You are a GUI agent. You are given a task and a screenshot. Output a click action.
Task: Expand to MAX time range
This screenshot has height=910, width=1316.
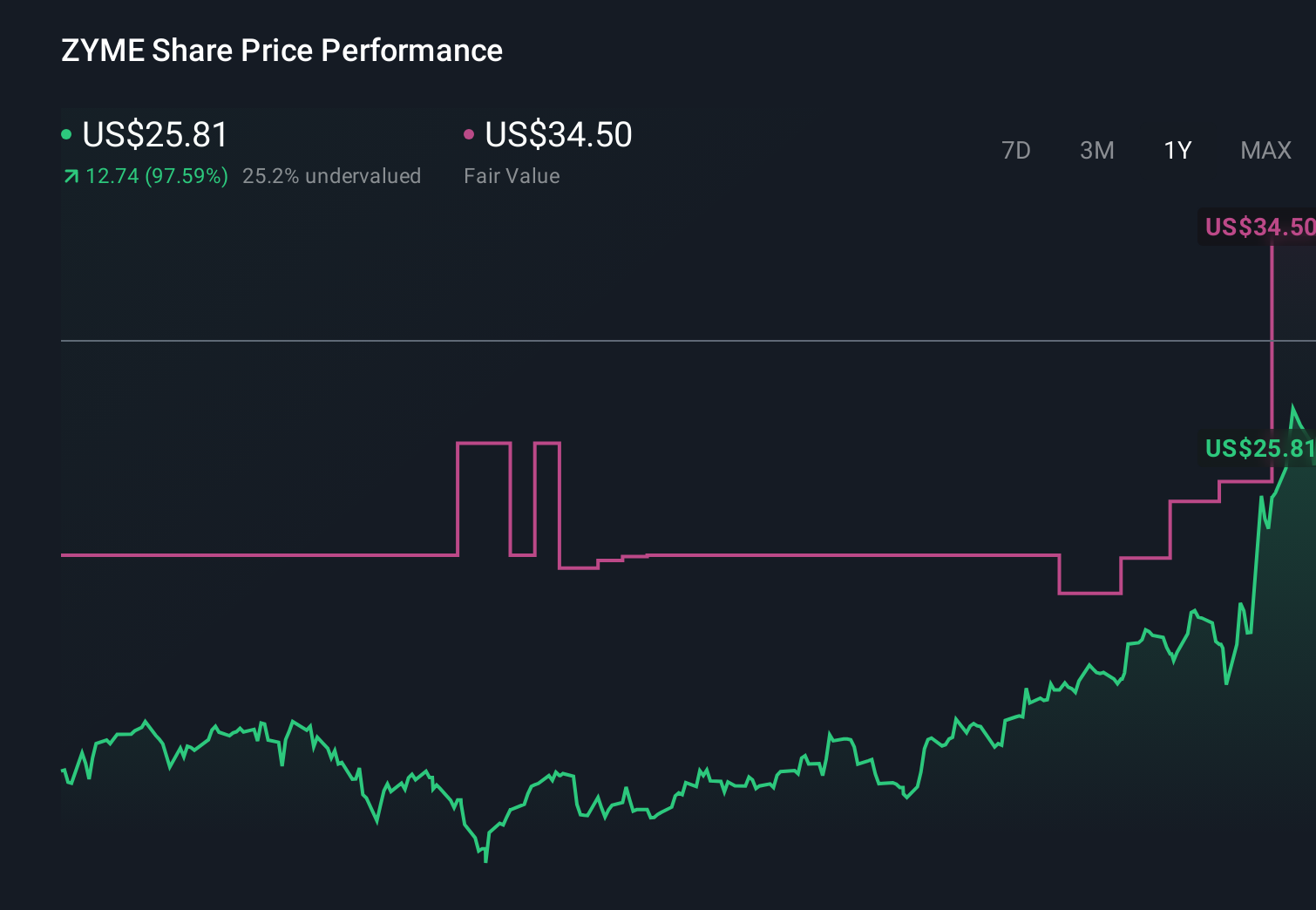[x=1265, y=150]
